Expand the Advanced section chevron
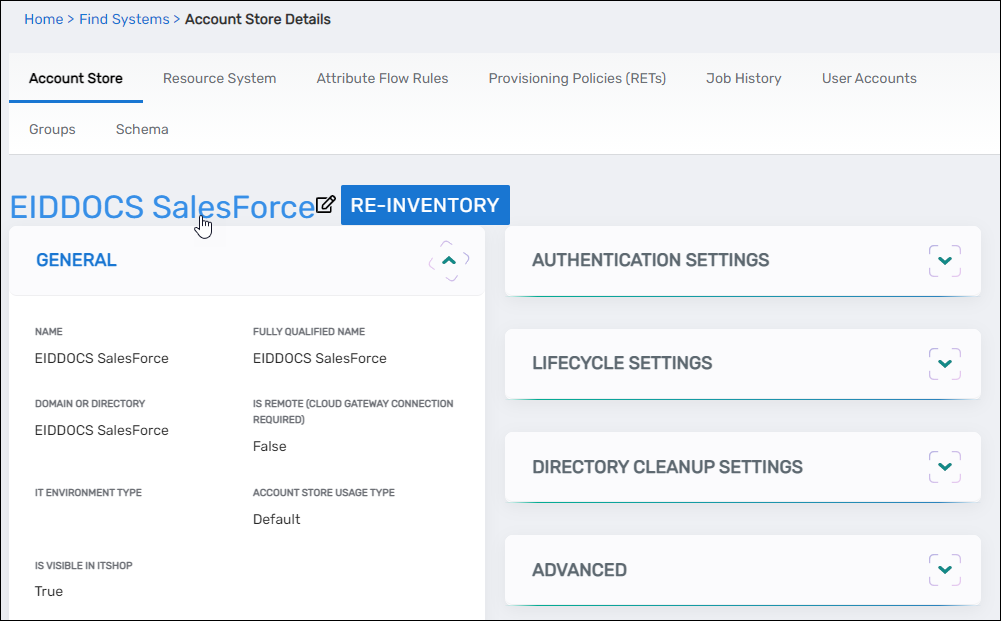Image resolution: width=1001 pixels, height=621 pixels. (x=944, y=570)
